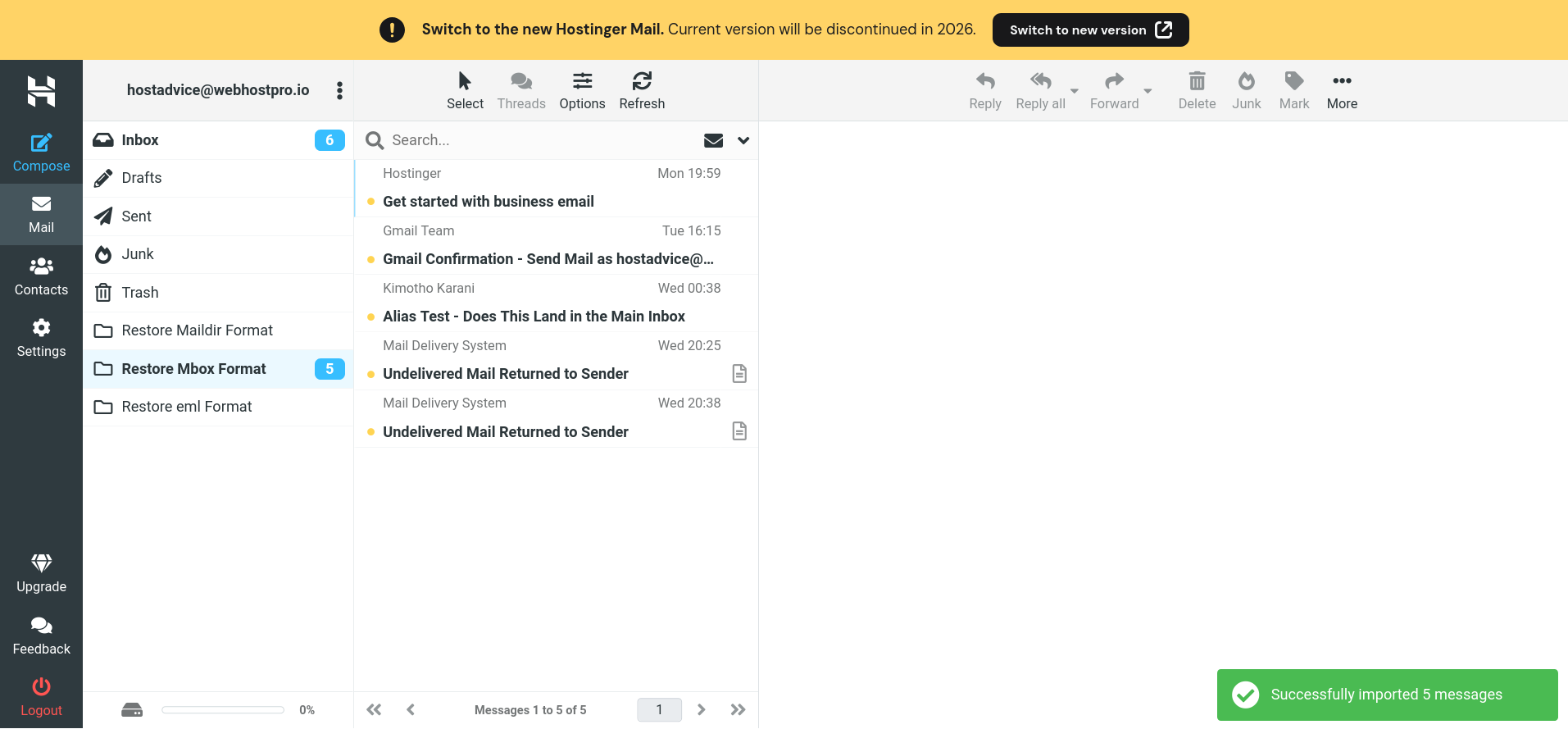Open Undelivered Mail message from Wed 20:38
Image resolution: width=1568 pixels, height=729 pixels.
pos(556,417)
